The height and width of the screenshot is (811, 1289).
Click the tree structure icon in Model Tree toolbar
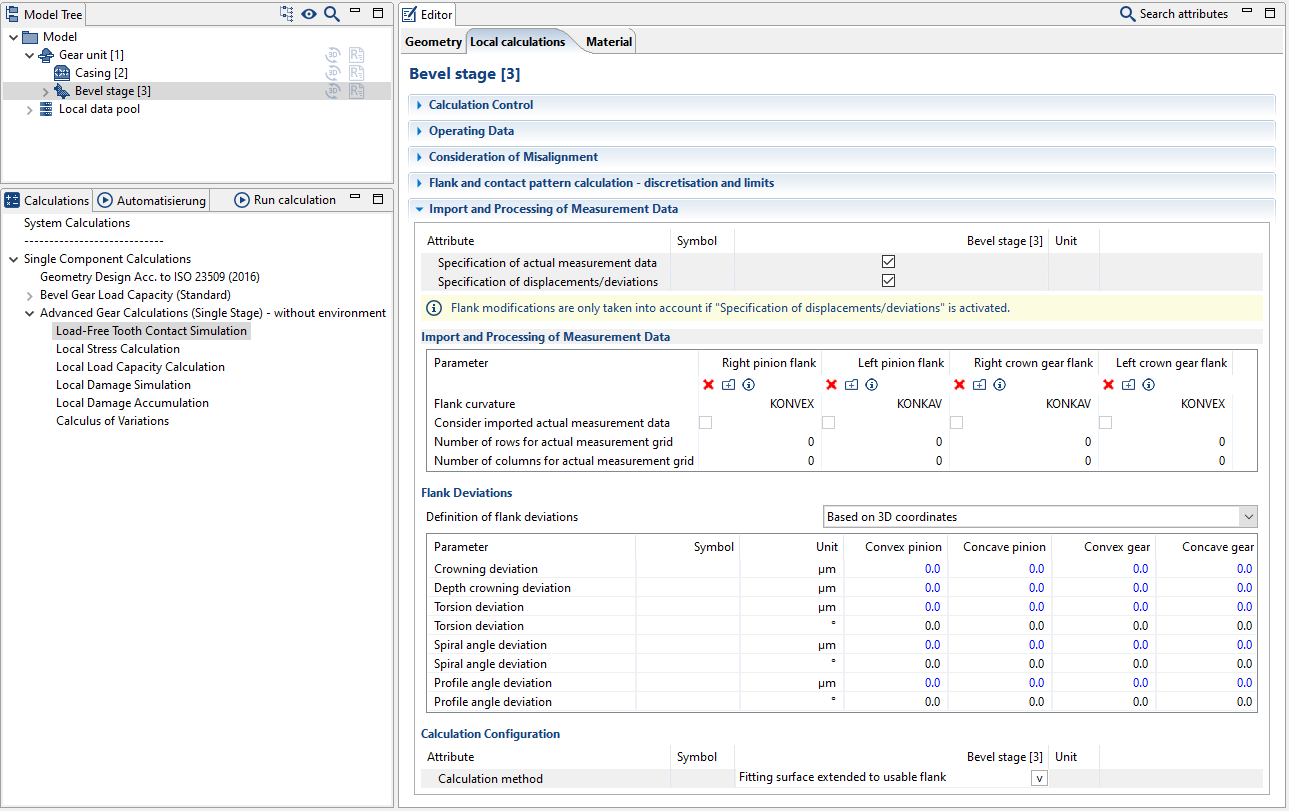click(287, 14)
